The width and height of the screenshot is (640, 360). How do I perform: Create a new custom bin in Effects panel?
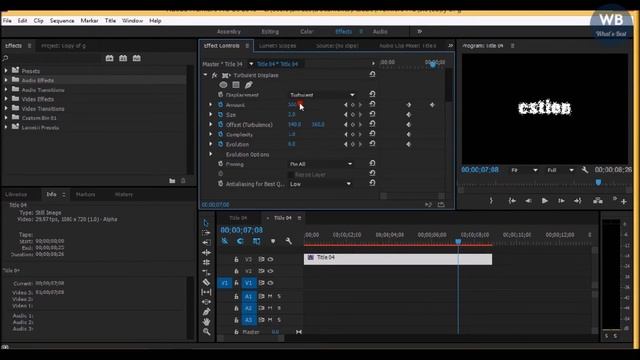pyautogui.click(x=172, y=180)
